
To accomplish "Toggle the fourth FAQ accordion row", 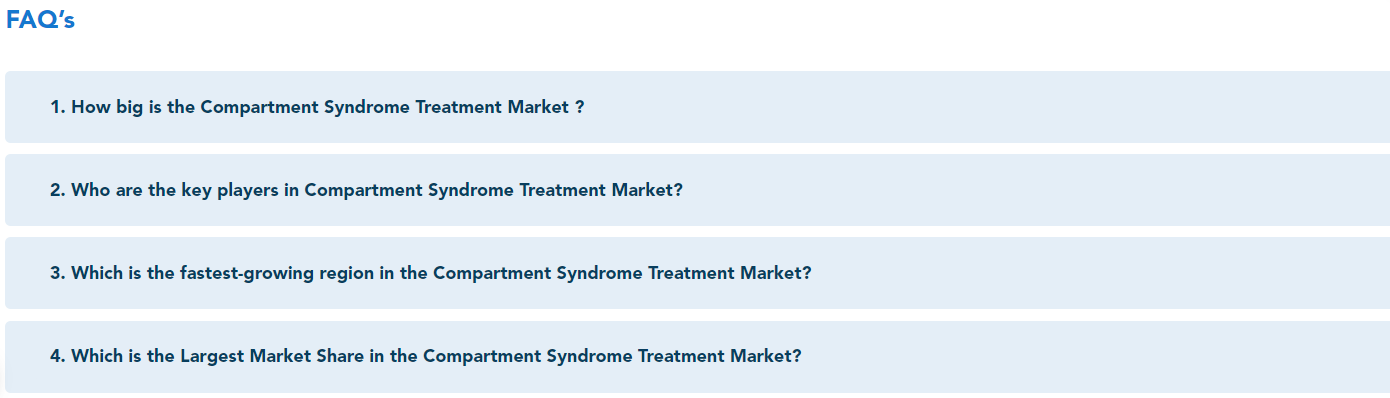I will (697, 356).
